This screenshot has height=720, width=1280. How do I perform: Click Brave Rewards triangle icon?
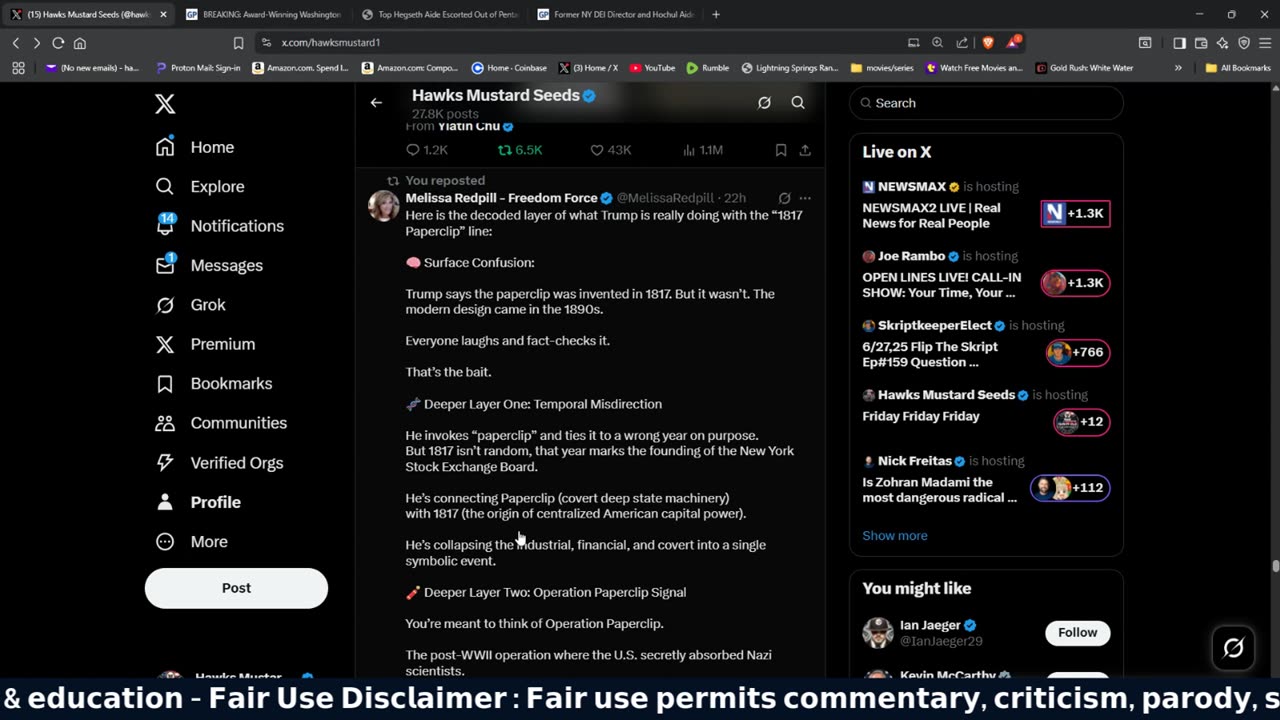pyautogui.click(x=1013, y=43)
